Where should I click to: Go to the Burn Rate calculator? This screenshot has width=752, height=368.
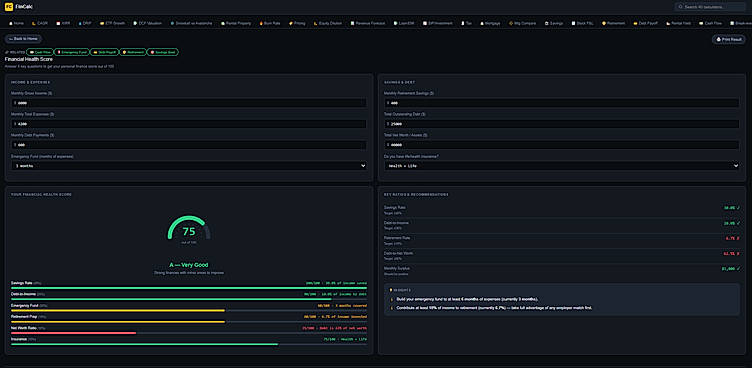269,23
